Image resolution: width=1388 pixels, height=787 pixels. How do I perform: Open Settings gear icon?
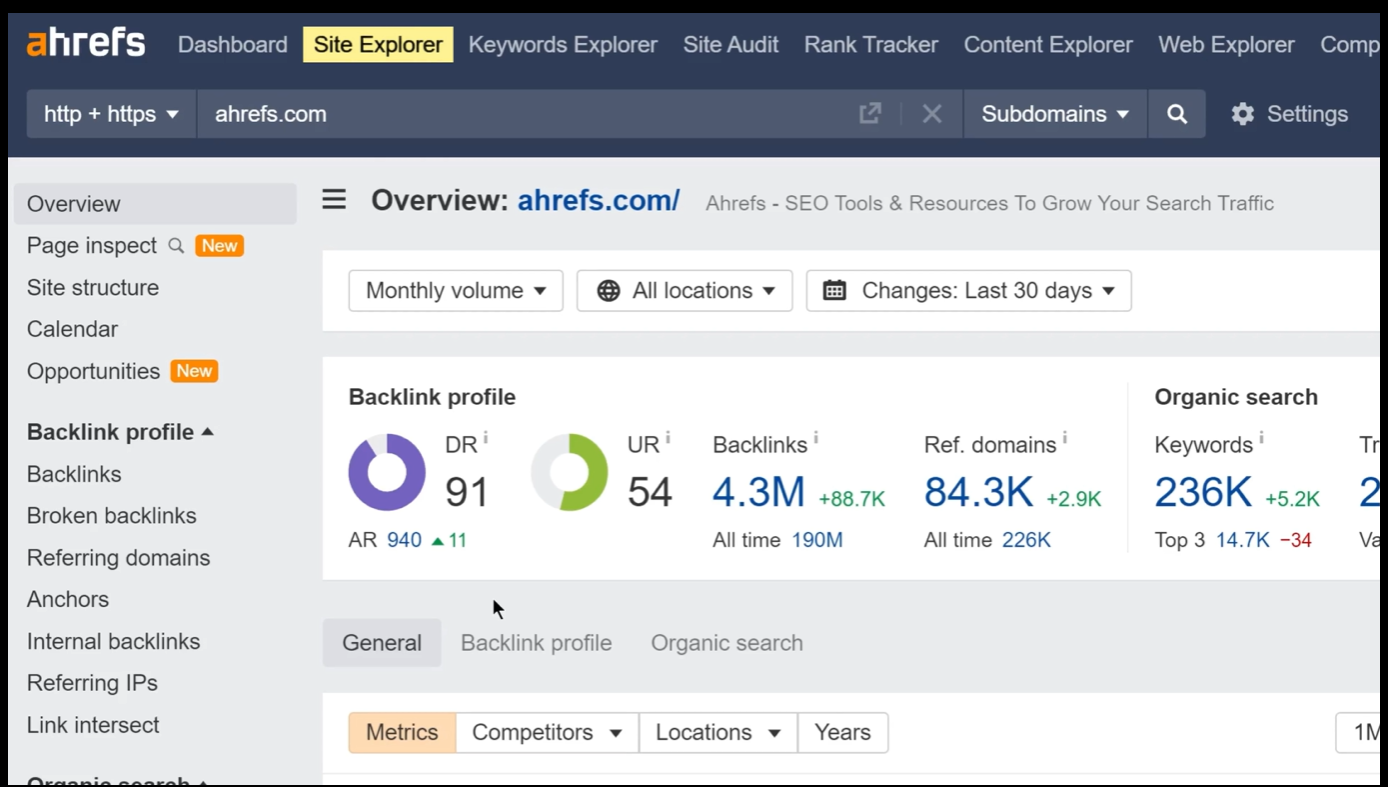tap(1243, 114)
